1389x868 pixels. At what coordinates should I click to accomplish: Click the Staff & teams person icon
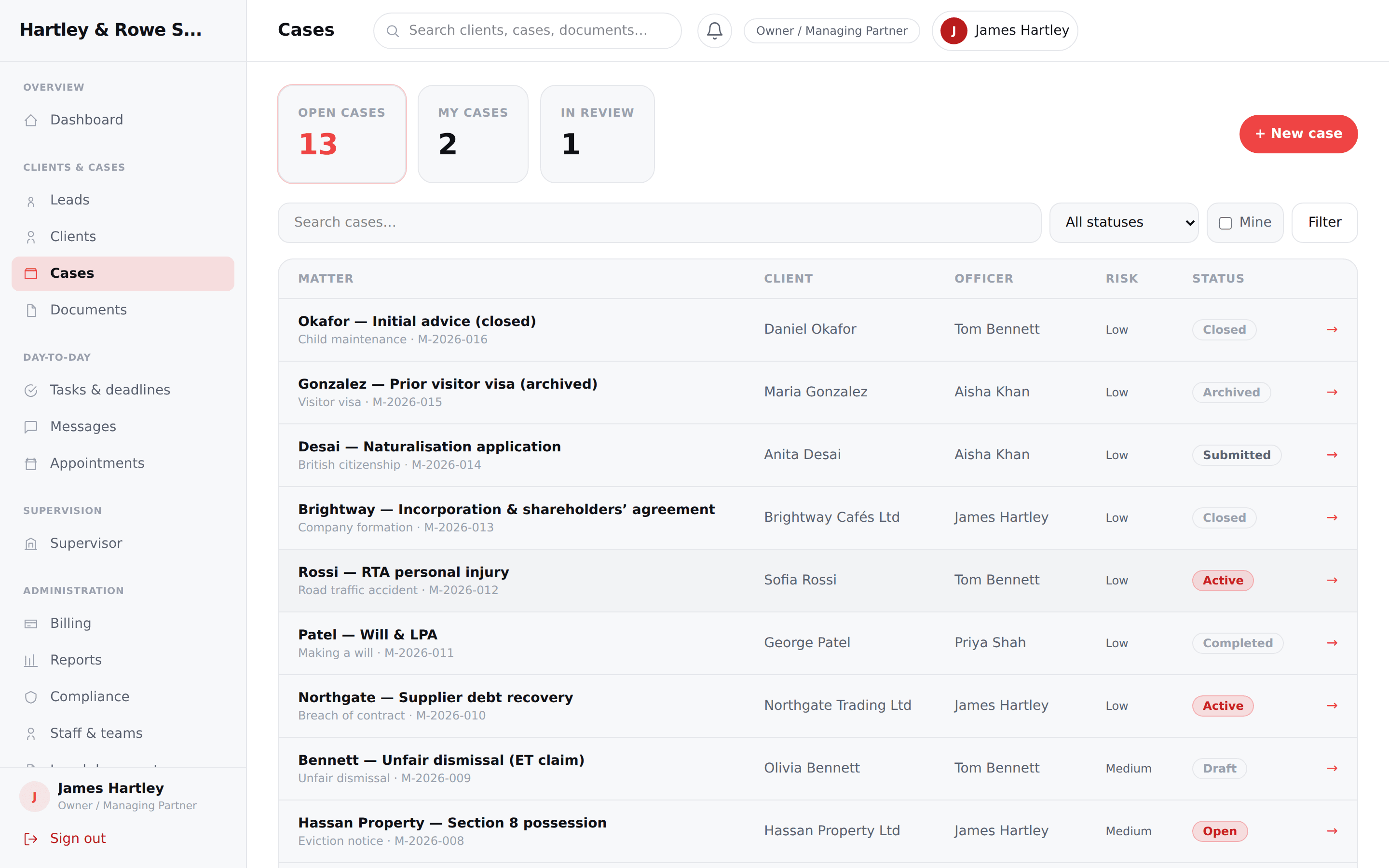pyautogui.click(x=31, y=733)
